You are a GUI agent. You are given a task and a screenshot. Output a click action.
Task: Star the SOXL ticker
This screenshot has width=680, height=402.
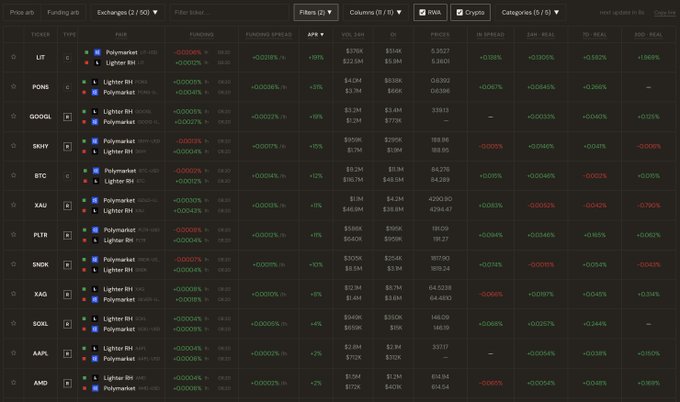pos(13,323)
